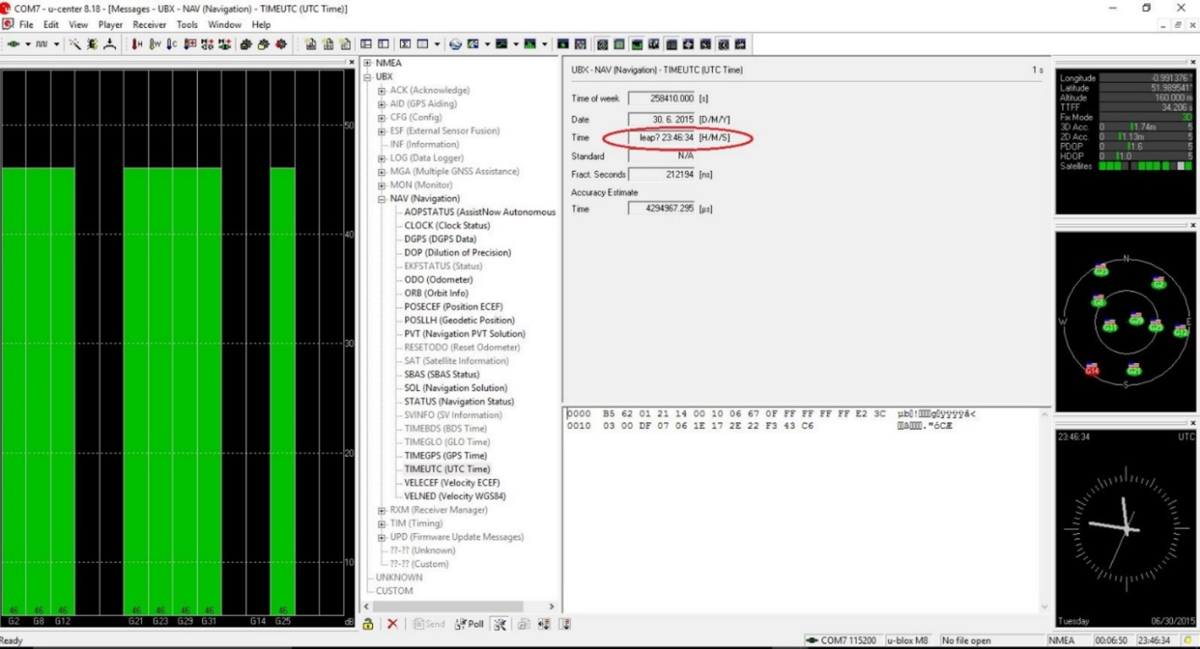1200x649 pixels.
Task: Click the Accuracy Estimate Time field
Action: [x=661, y=208]
